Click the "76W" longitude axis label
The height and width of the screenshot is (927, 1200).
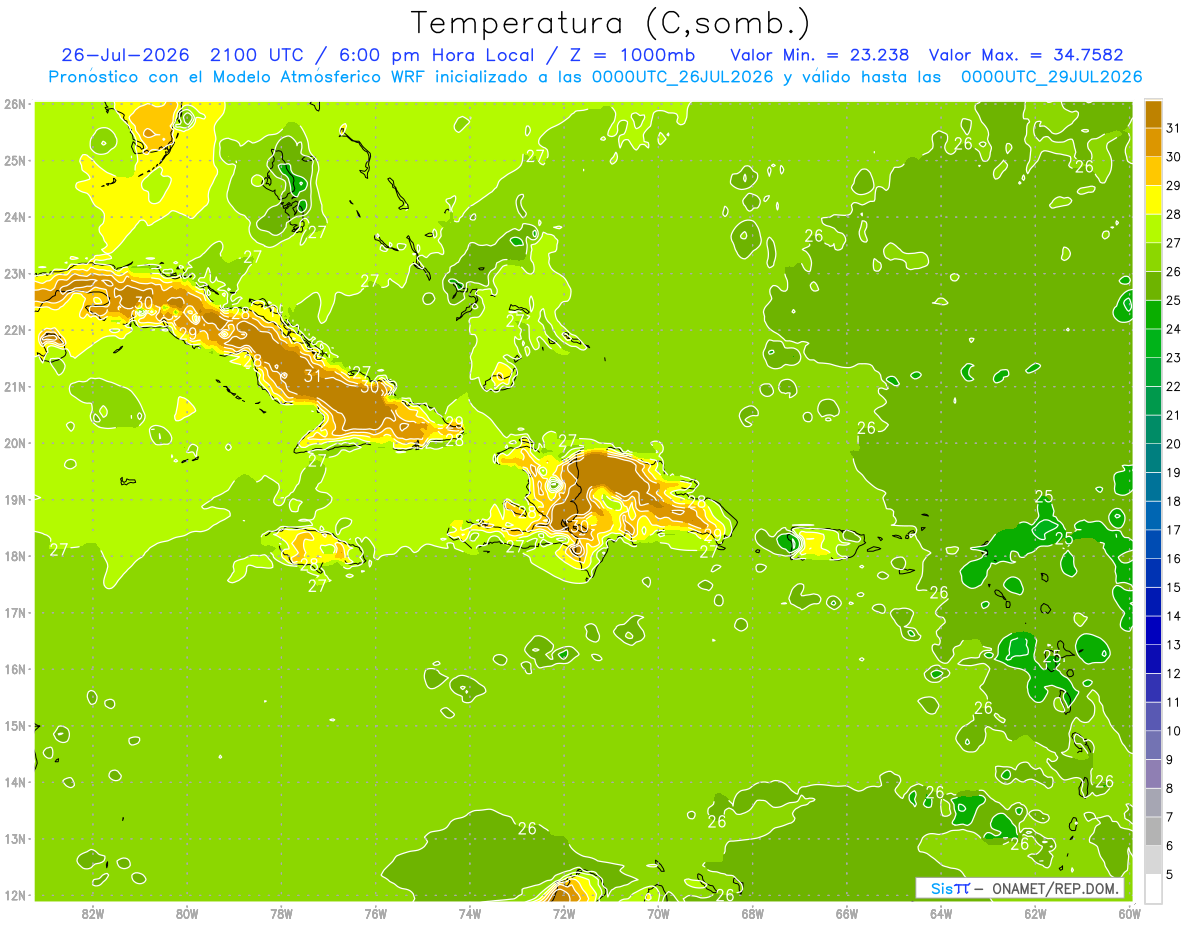[376, 914]
